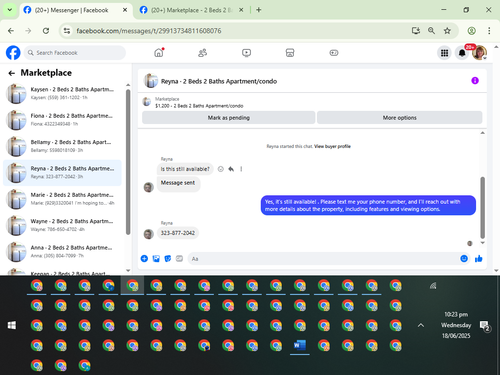Click the Search Facebook field
Image resolution: width=500 pixels, height=375 pixels.
[75, 53]
